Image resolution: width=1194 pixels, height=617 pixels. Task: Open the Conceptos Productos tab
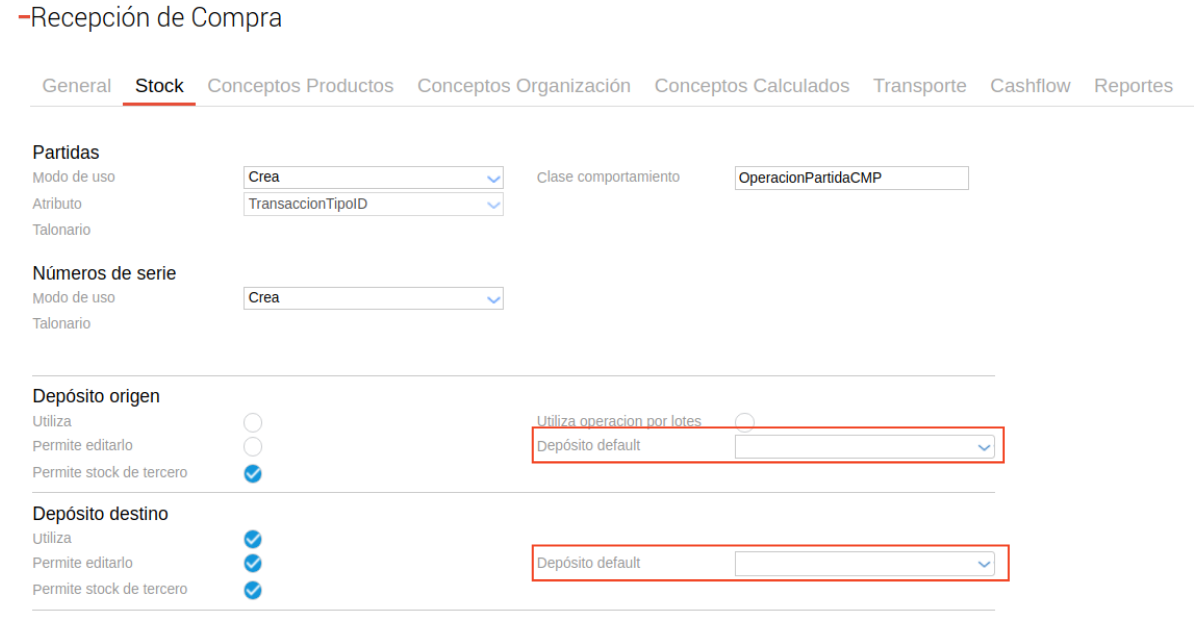coord(300,86)
